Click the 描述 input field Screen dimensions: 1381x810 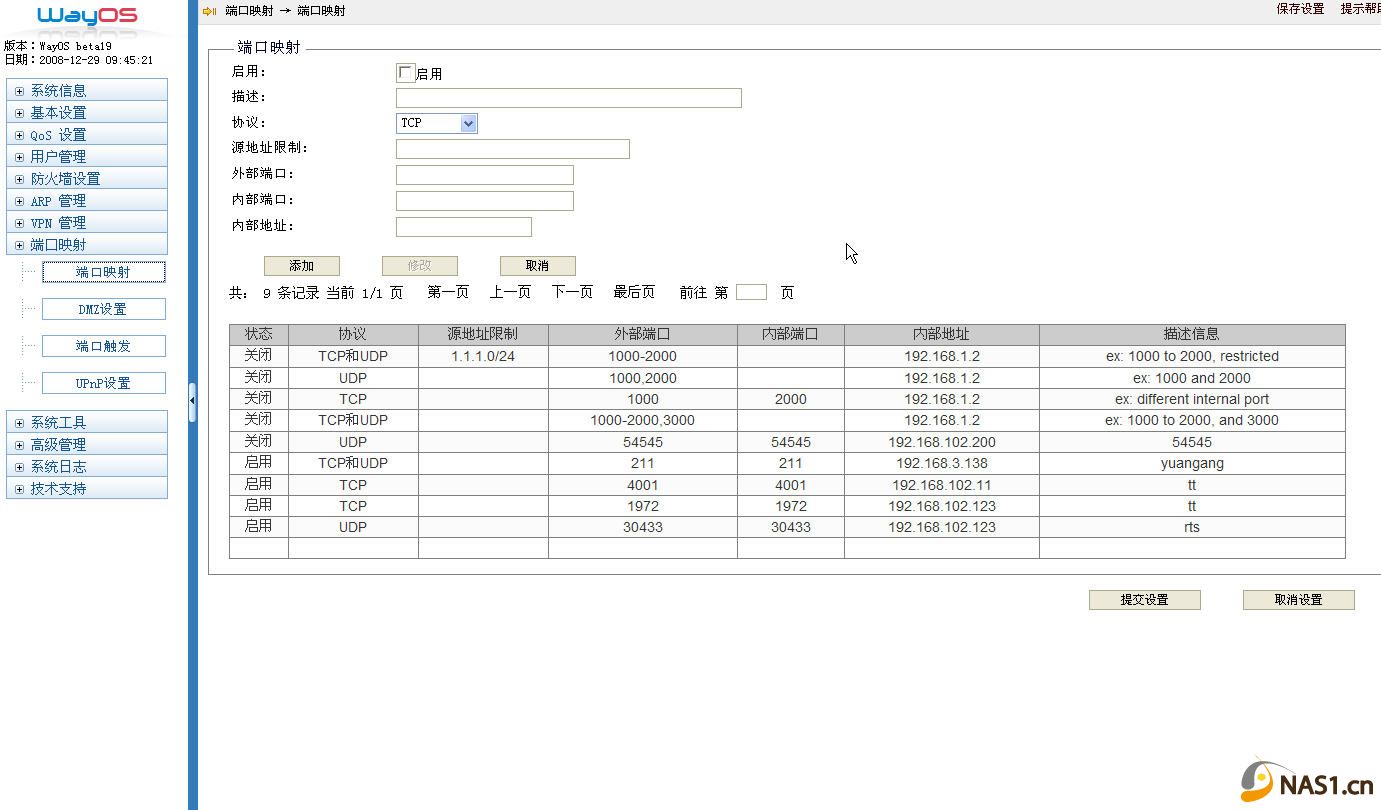568,98
